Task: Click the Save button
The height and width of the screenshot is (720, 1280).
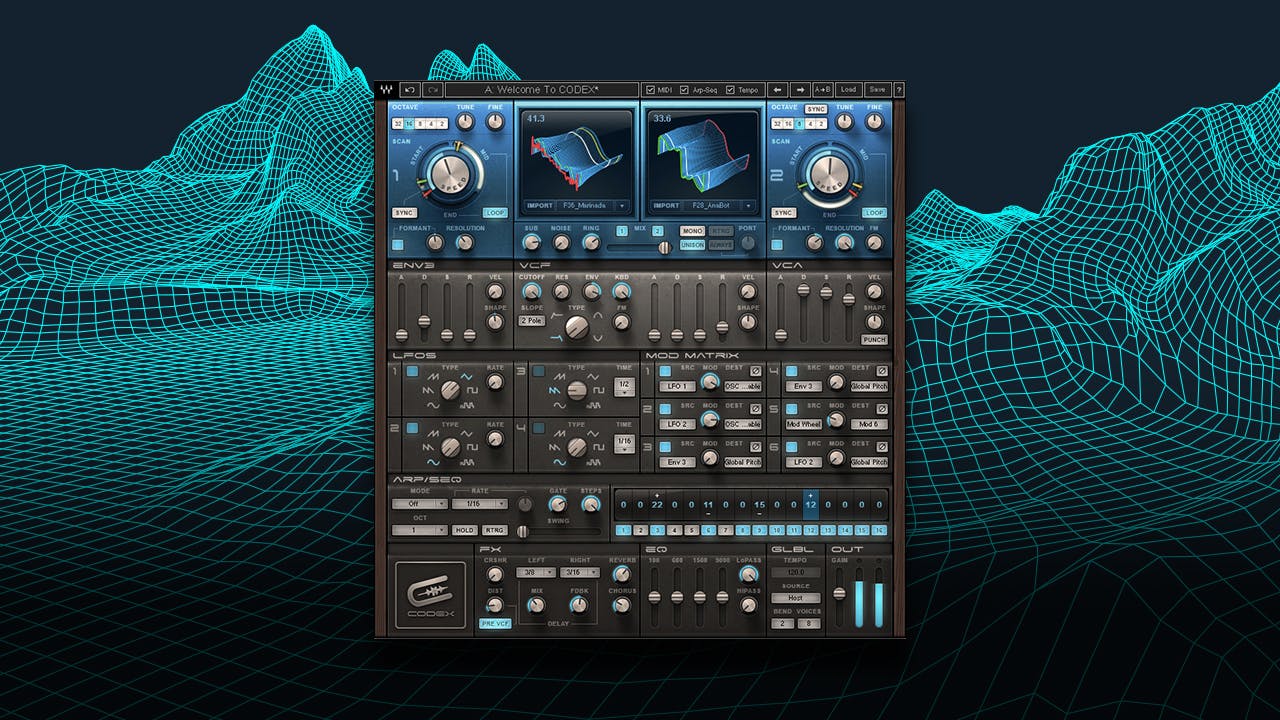Action: (877, 89)
